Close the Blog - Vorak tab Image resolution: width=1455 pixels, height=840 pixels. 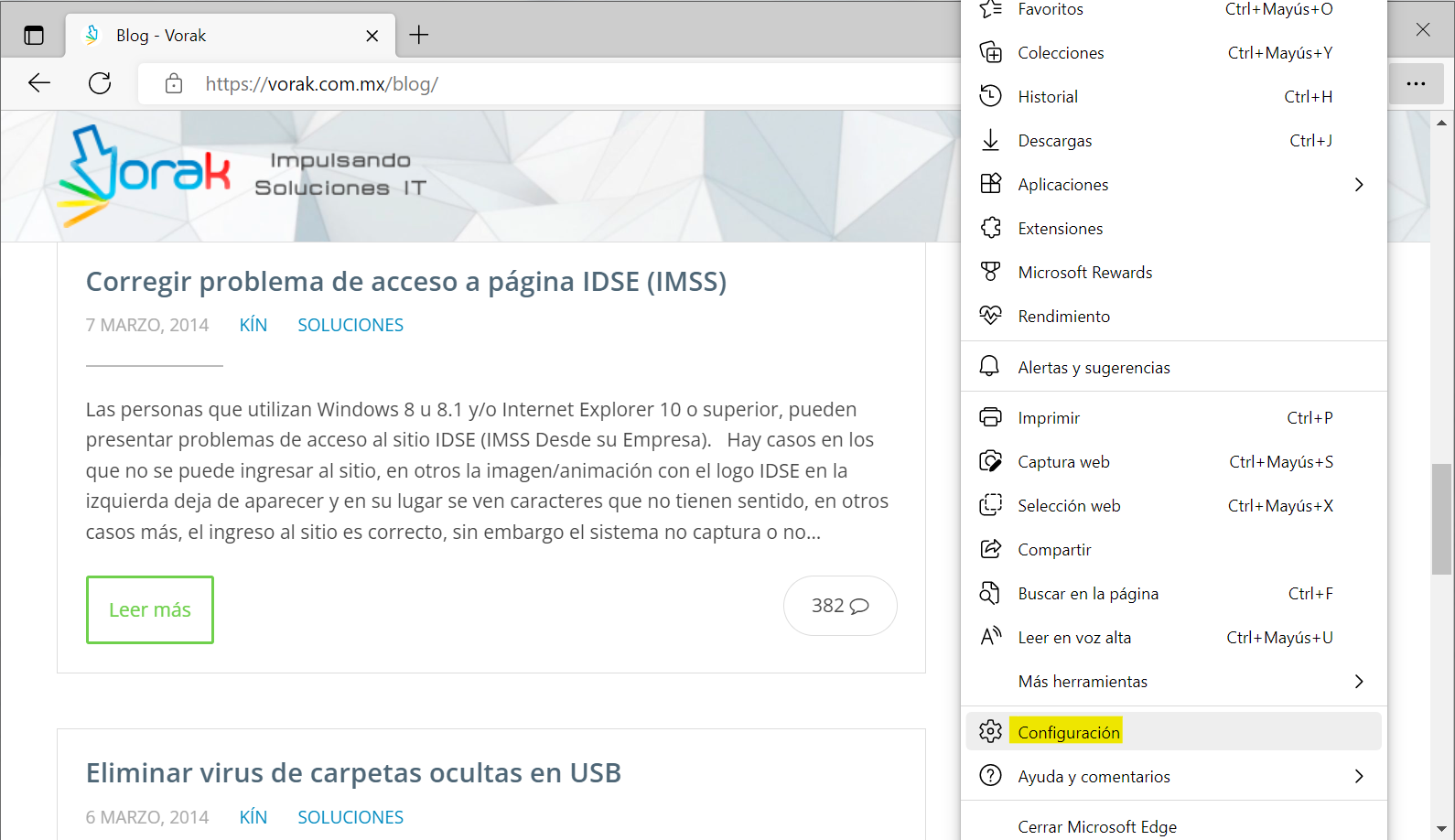pos(372,36)
